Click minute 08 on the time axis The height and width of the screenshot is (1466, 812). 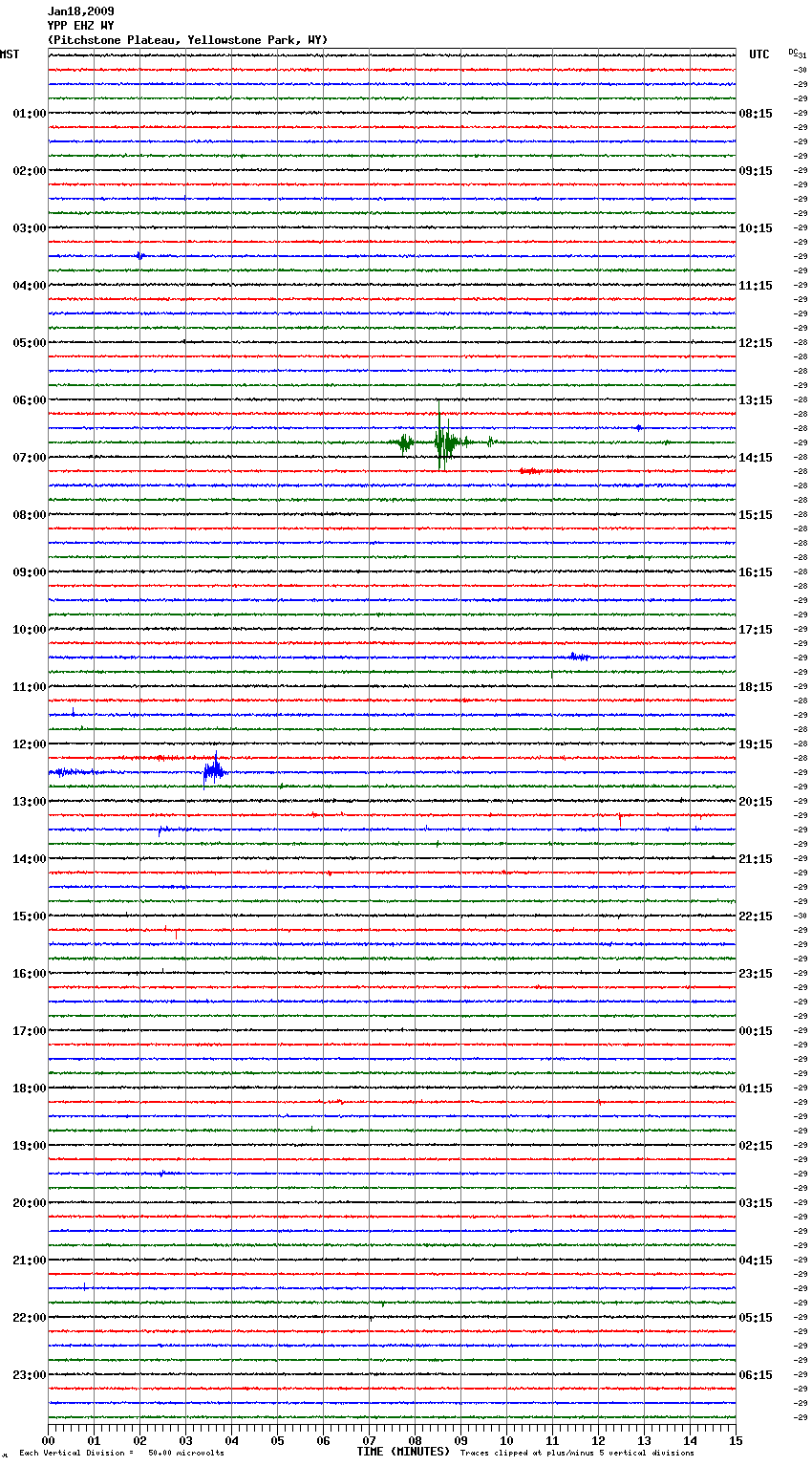(416, 1441)
